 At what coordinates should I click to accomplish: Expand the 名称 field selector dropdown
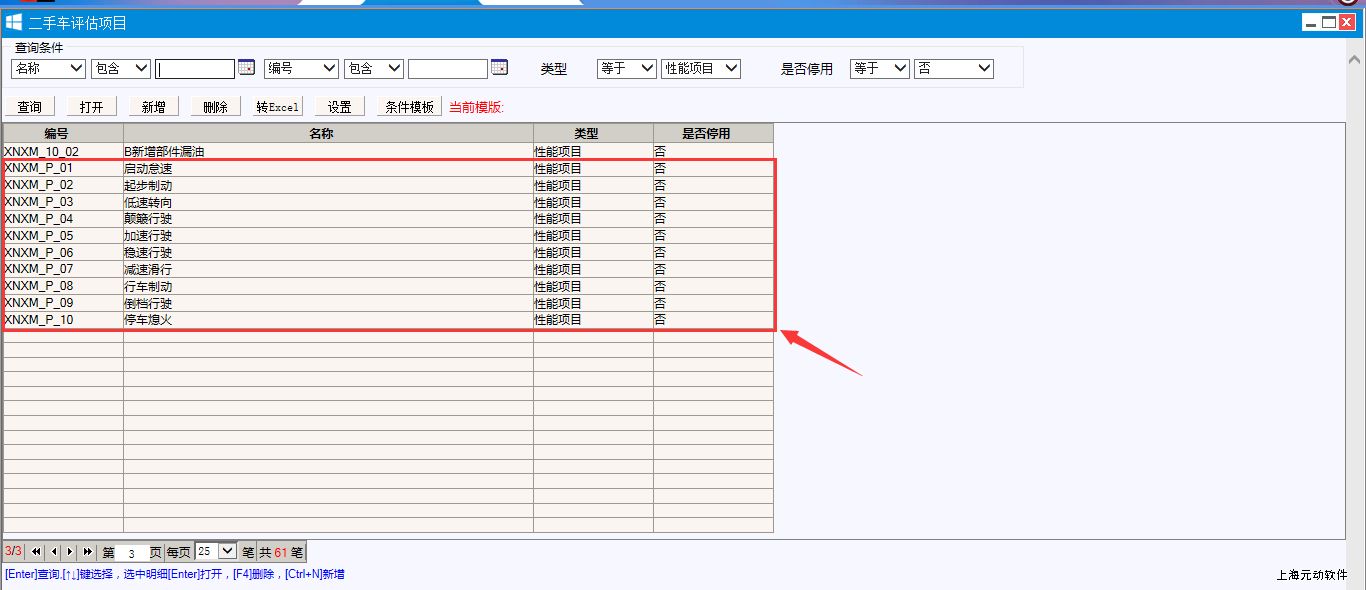tap(48, 68)
